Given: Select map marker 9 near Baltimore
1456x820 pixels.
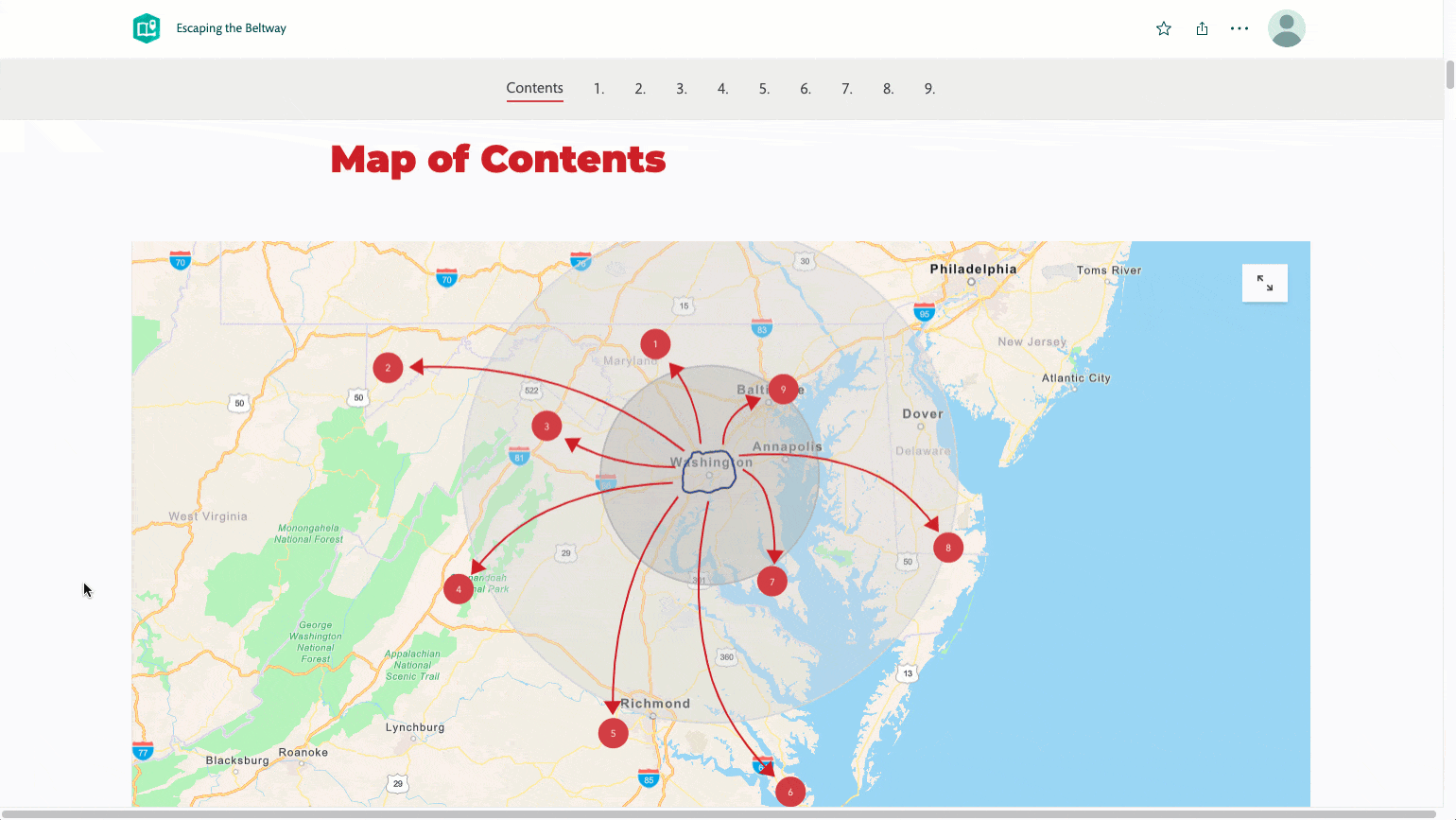Looking at the screenshot, I should (x=782, y=388).
